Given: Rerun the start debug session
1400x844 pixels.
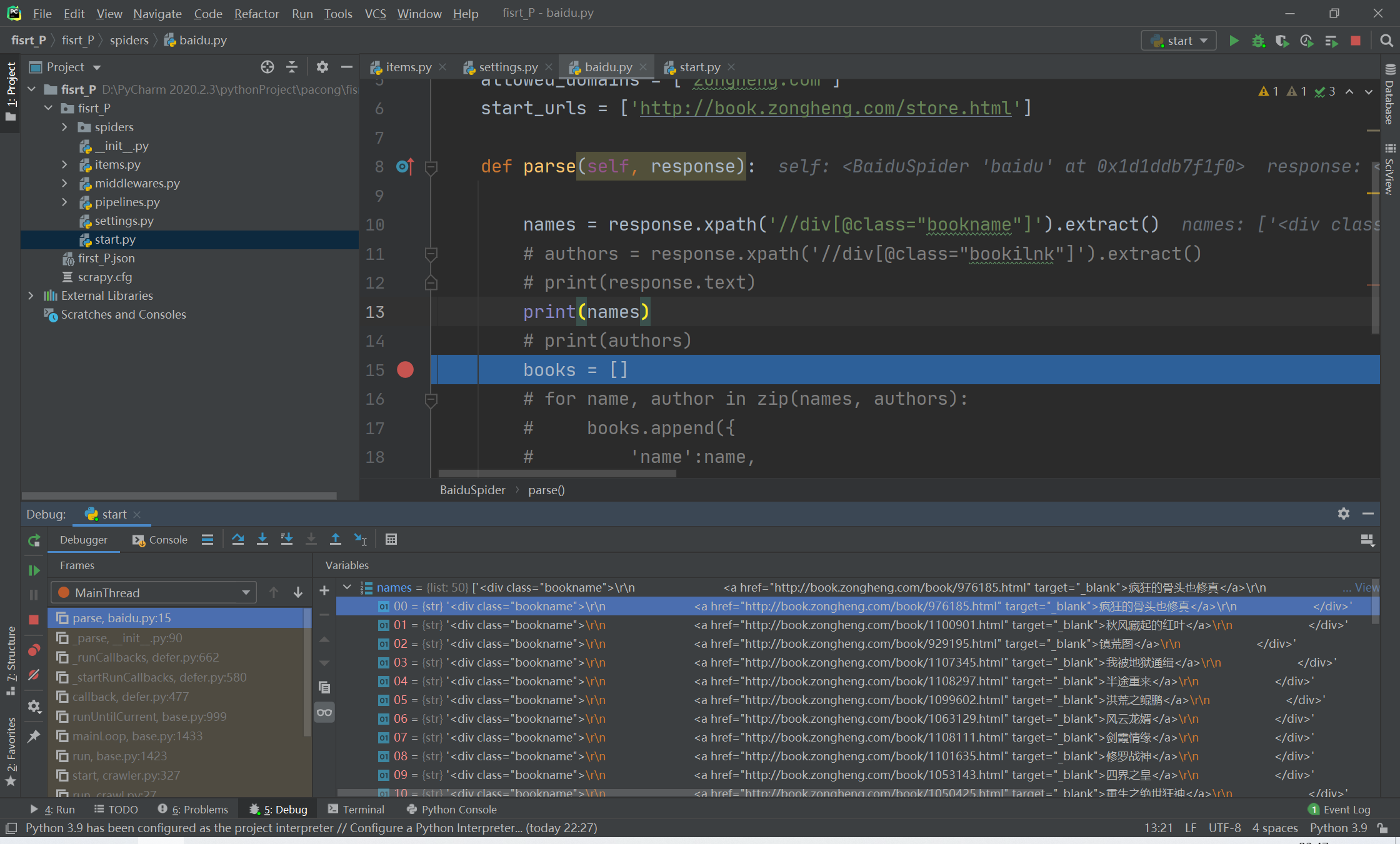Looking at the screenshot, I should pyautogui.click(x=34, y=540).
